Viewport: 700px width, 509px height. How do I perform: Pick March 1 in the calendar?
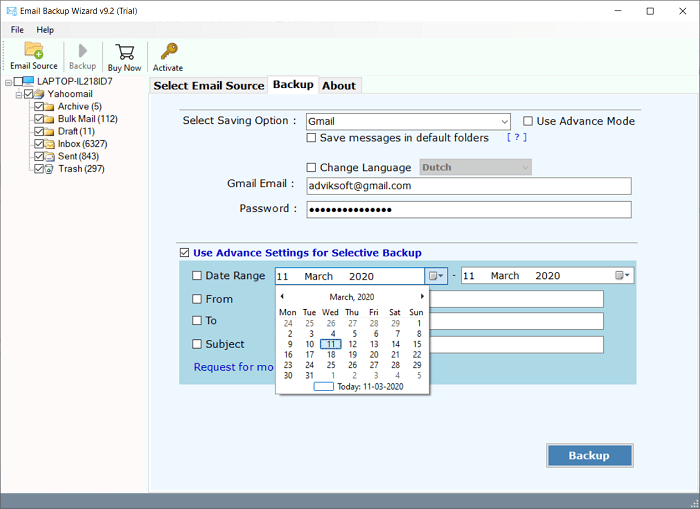pos(419,323)
